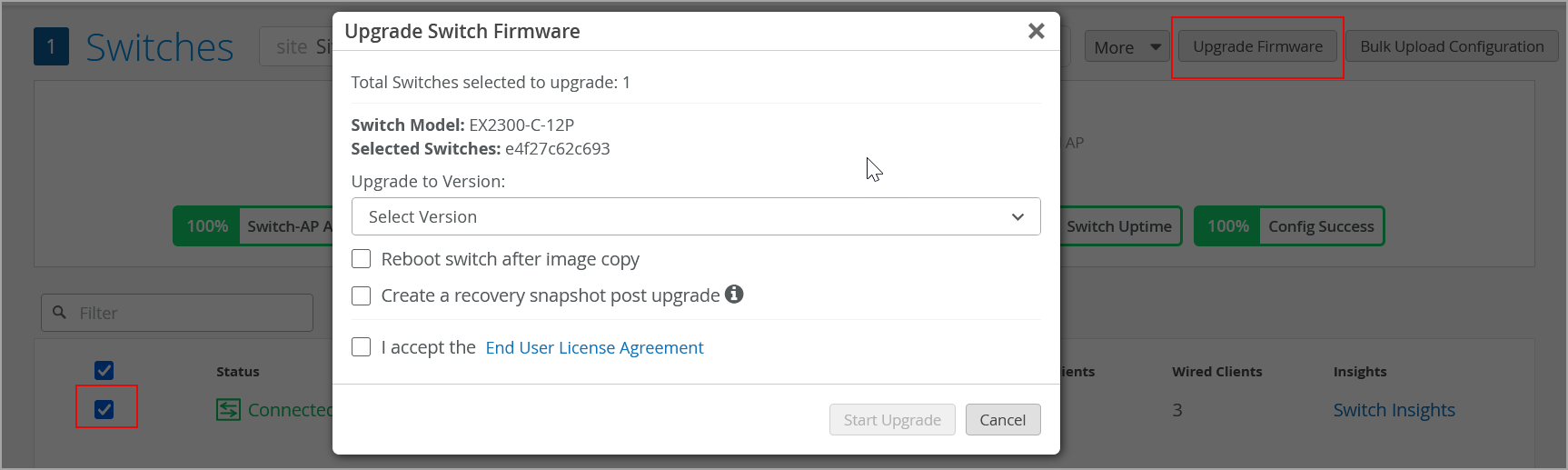Click the switch count badge icon
Image resolution: width=1568 pixels, height=470 pixels.
point(51,47)
